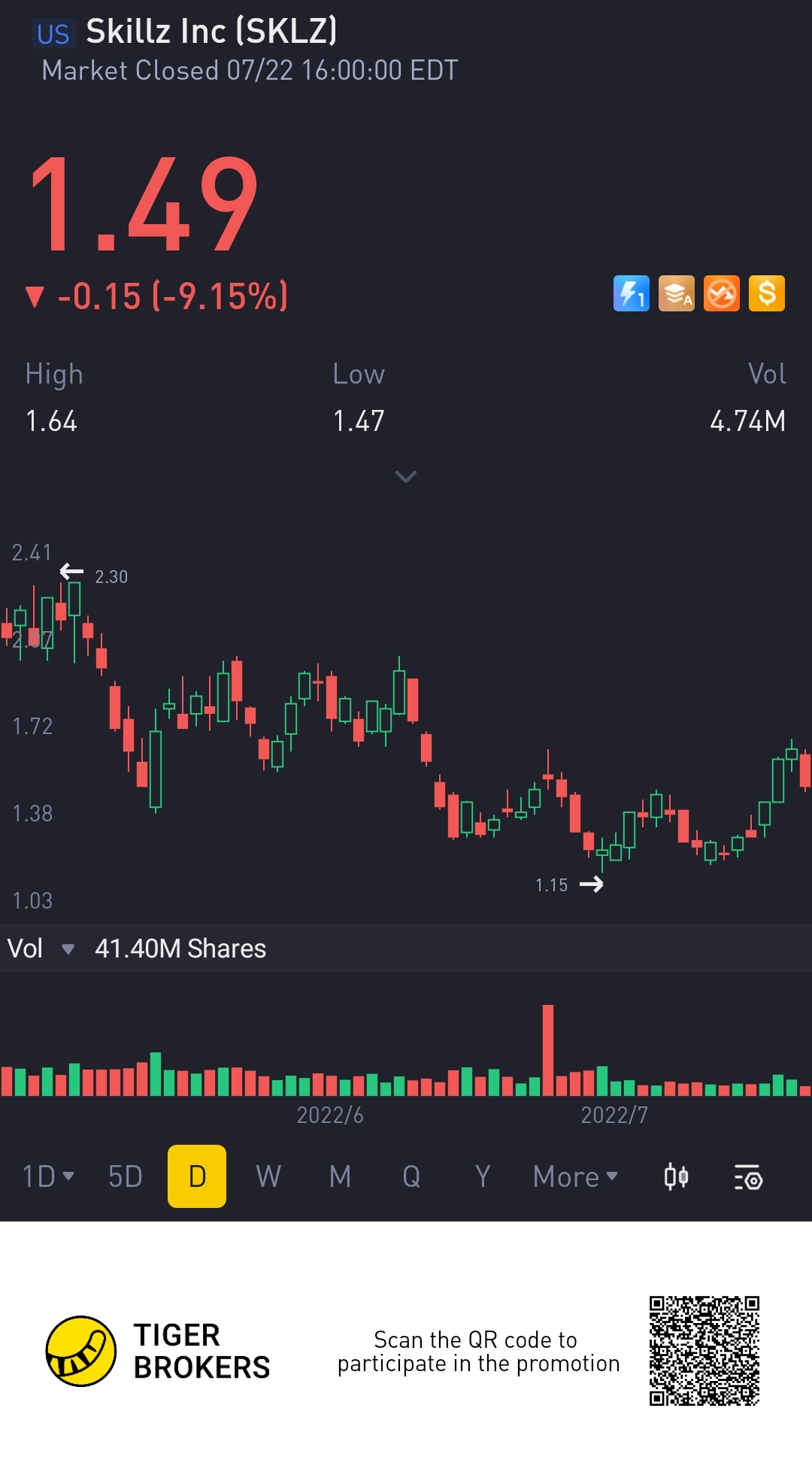This screenshot has width=812, height=1481.
Task: Open the 1D intraday period dropdown
Action: click(x=48, y=1176)
